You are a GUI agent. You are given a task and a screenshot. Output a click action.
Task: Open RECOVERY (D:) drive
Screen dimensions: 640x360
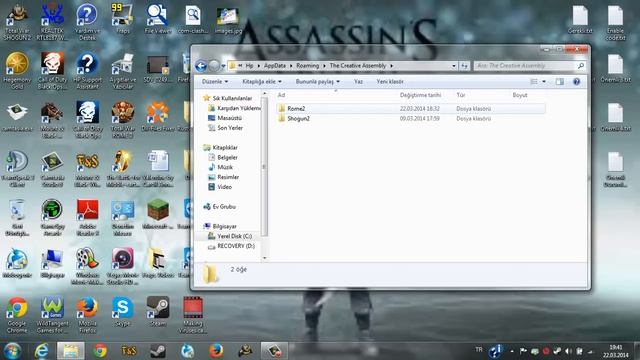click(x=231, y=246)
